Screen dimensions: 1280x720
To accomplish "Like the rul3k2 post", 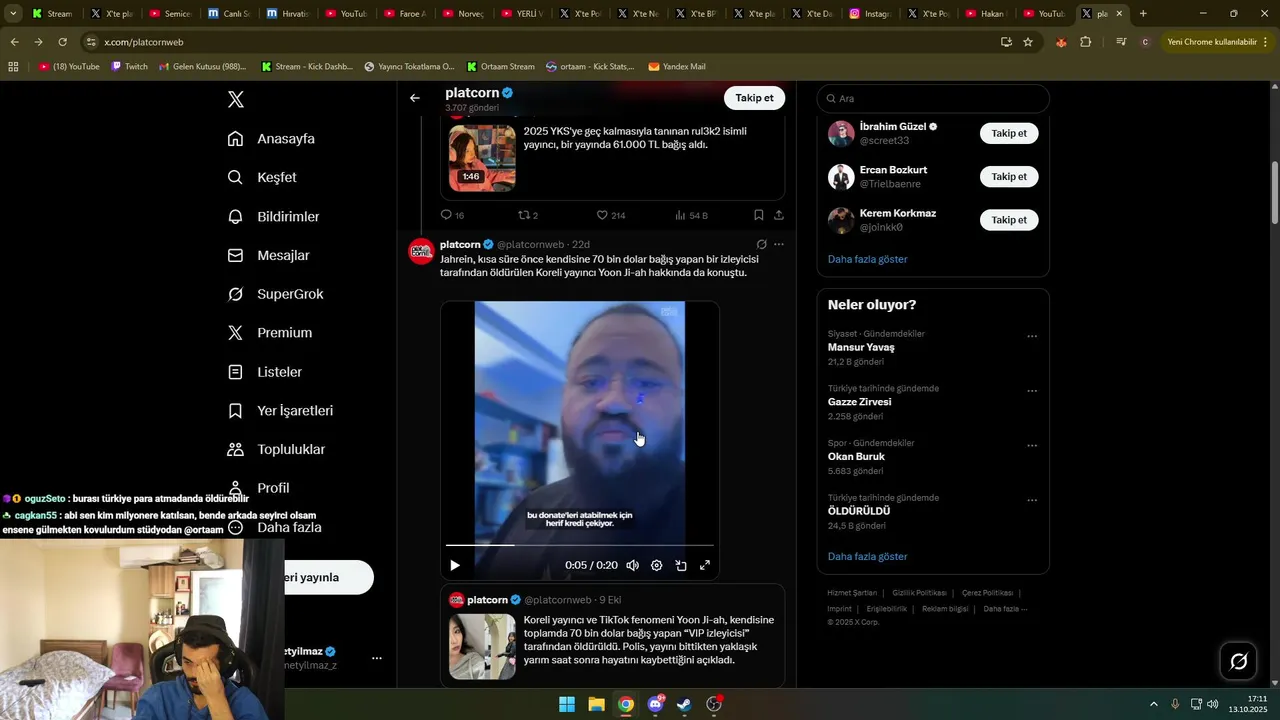I will click(x=602, y=215).
